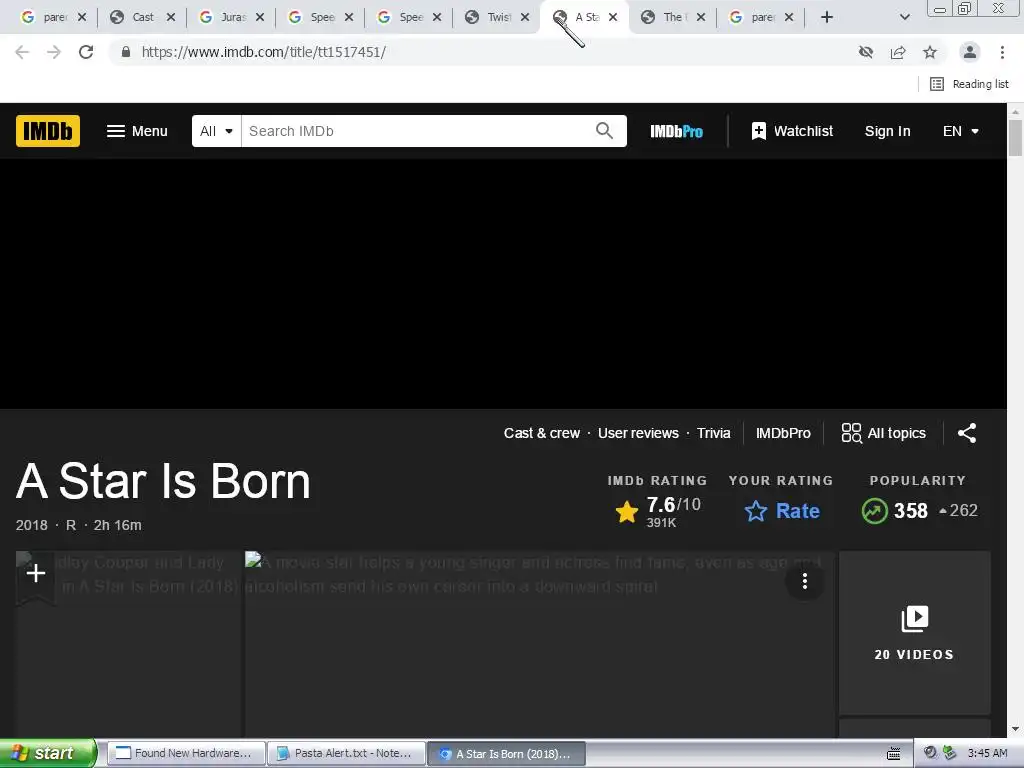
Task: Open the Windows start menu
Action: (47, 753)
